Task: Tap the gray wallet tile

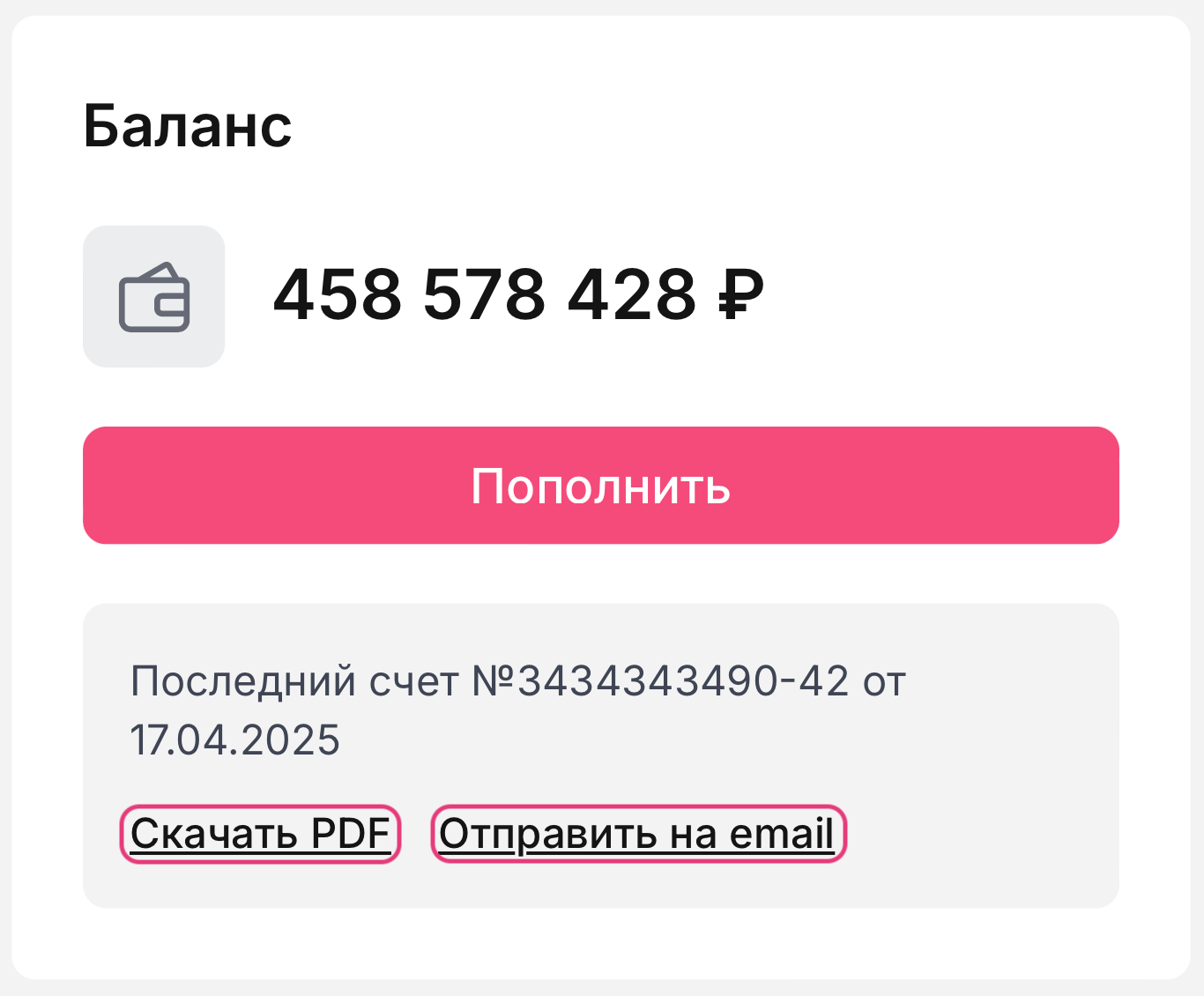Action: pyautogui.click(x=154, y=297)
